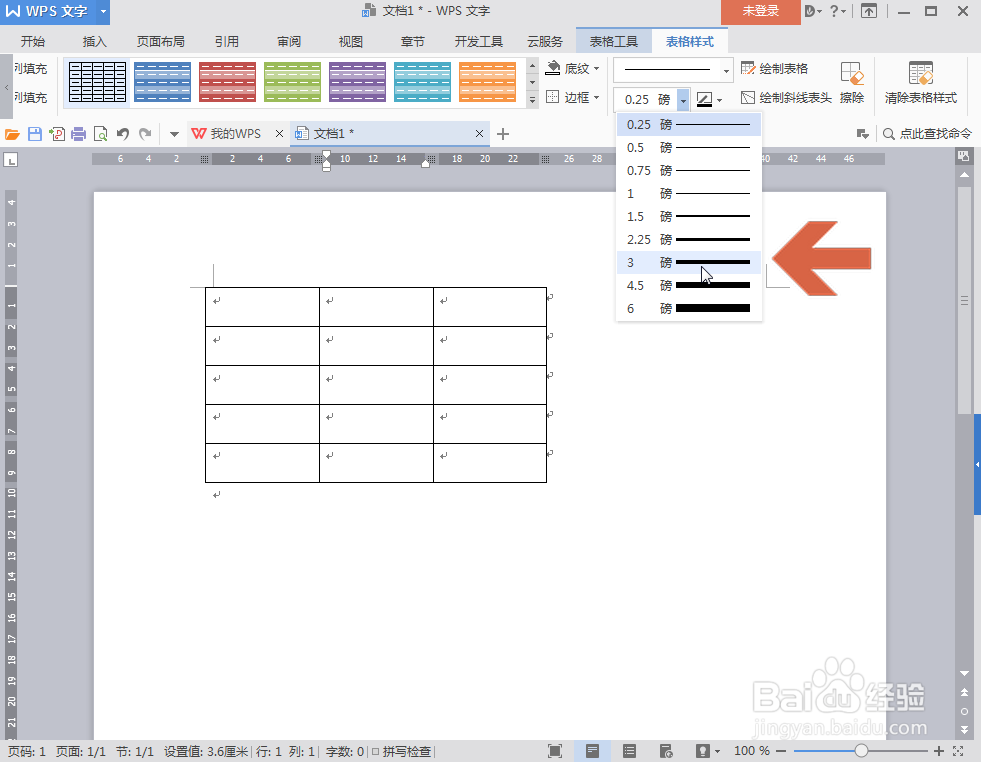Click the undo icon
981x762 pixels.
coord(123,134)
